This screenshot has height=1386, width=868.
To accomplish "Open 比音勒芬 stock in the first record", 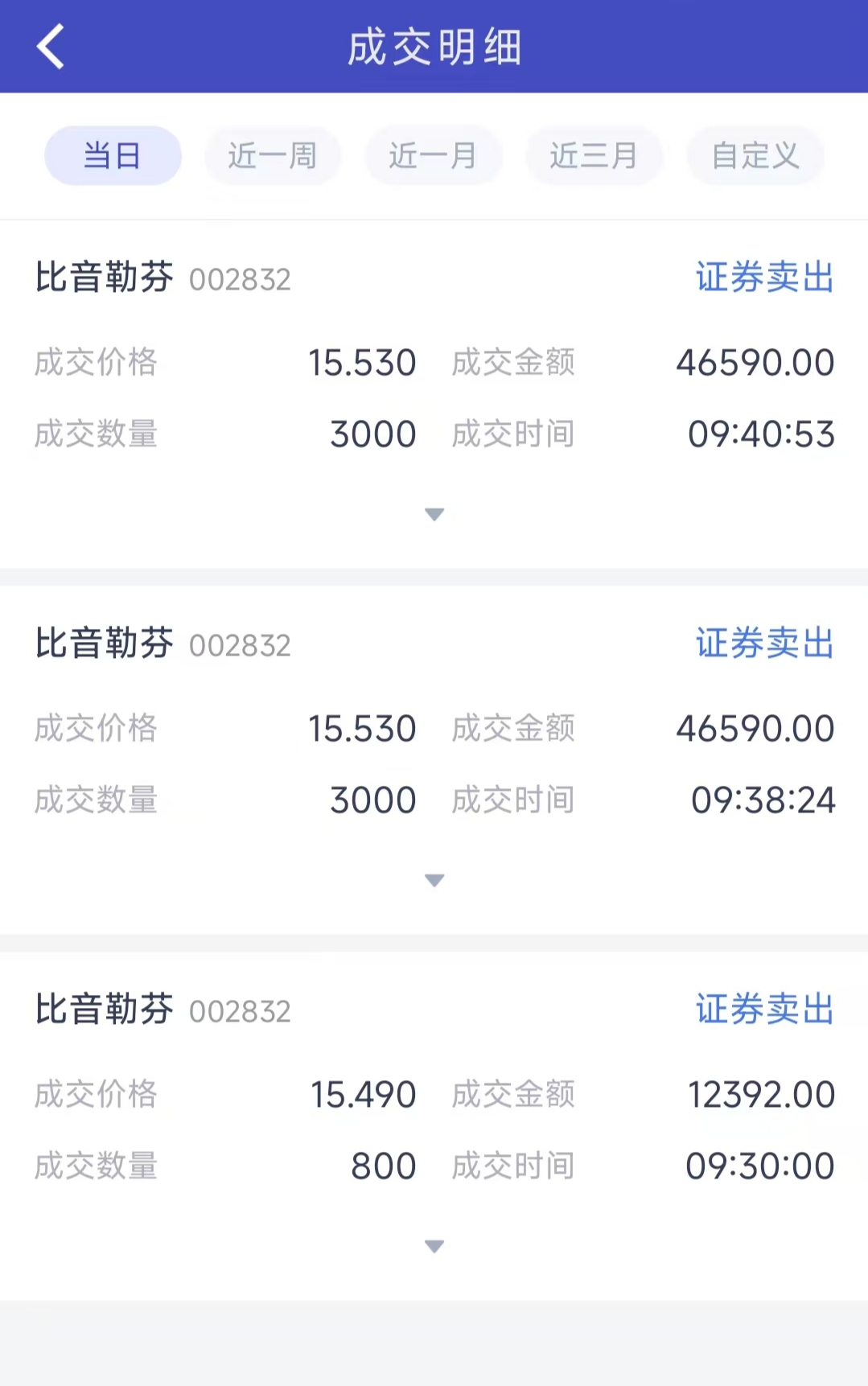I will (105, 278).
